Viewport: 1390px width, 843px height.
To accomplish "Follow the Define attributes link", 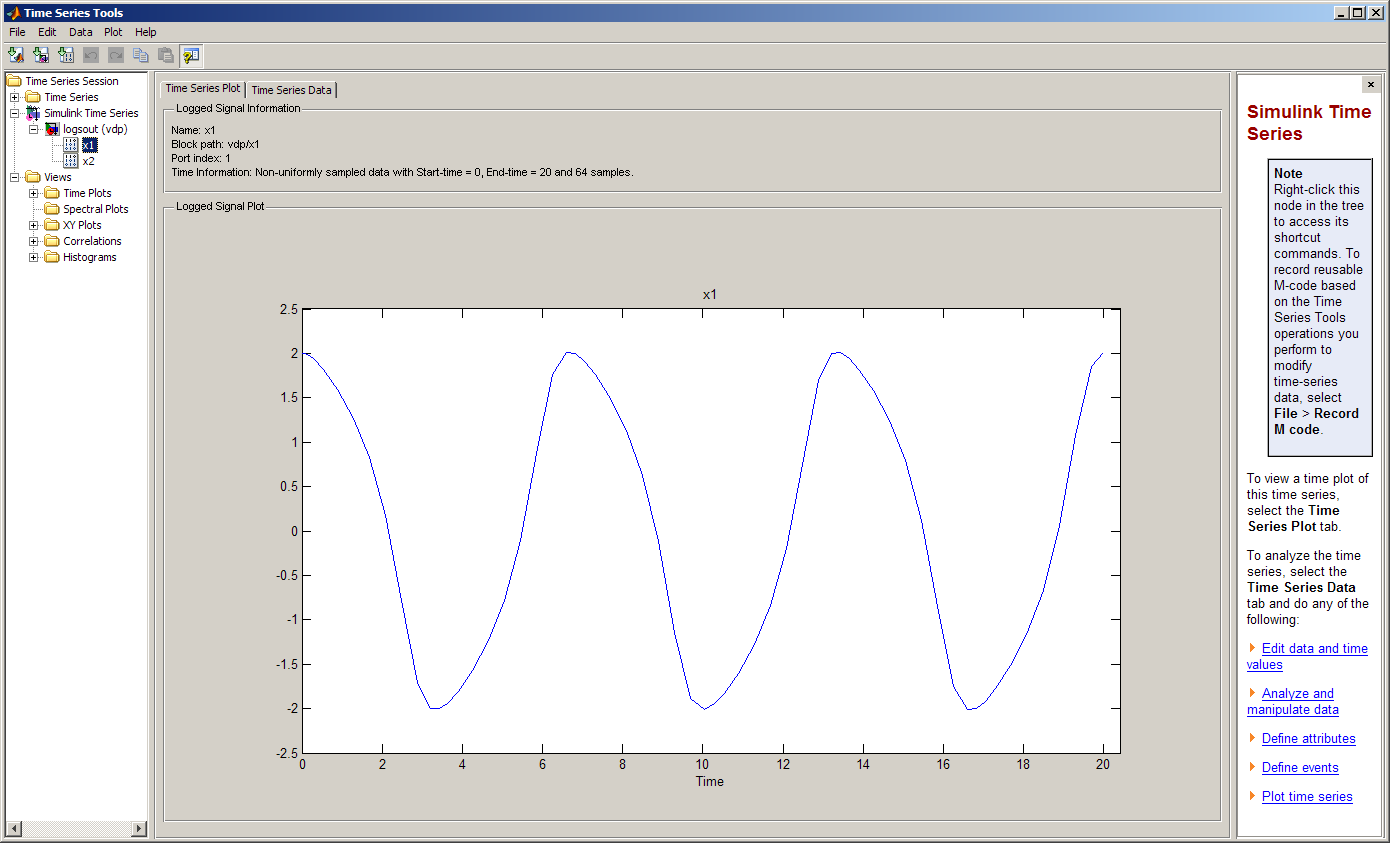I will [x=1308, y=739].
